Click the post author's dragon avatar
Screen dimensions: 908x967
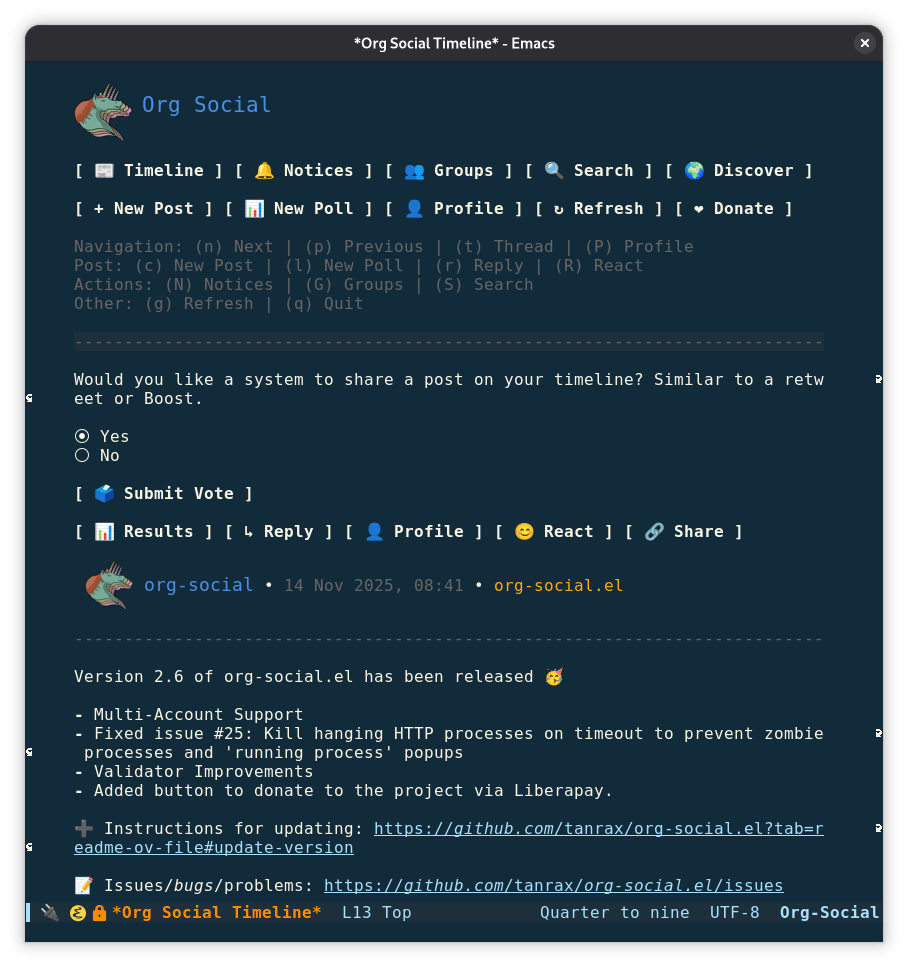(x=109, y=585)
